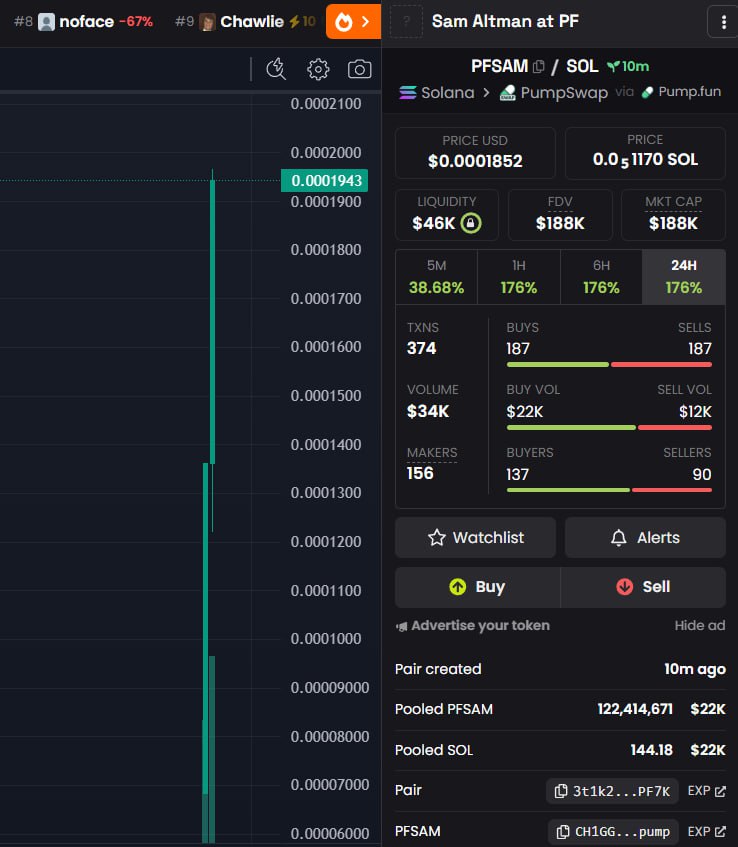Click the tall green candlestick
This screenshot has width=738, height=847.
pos(212,321)
